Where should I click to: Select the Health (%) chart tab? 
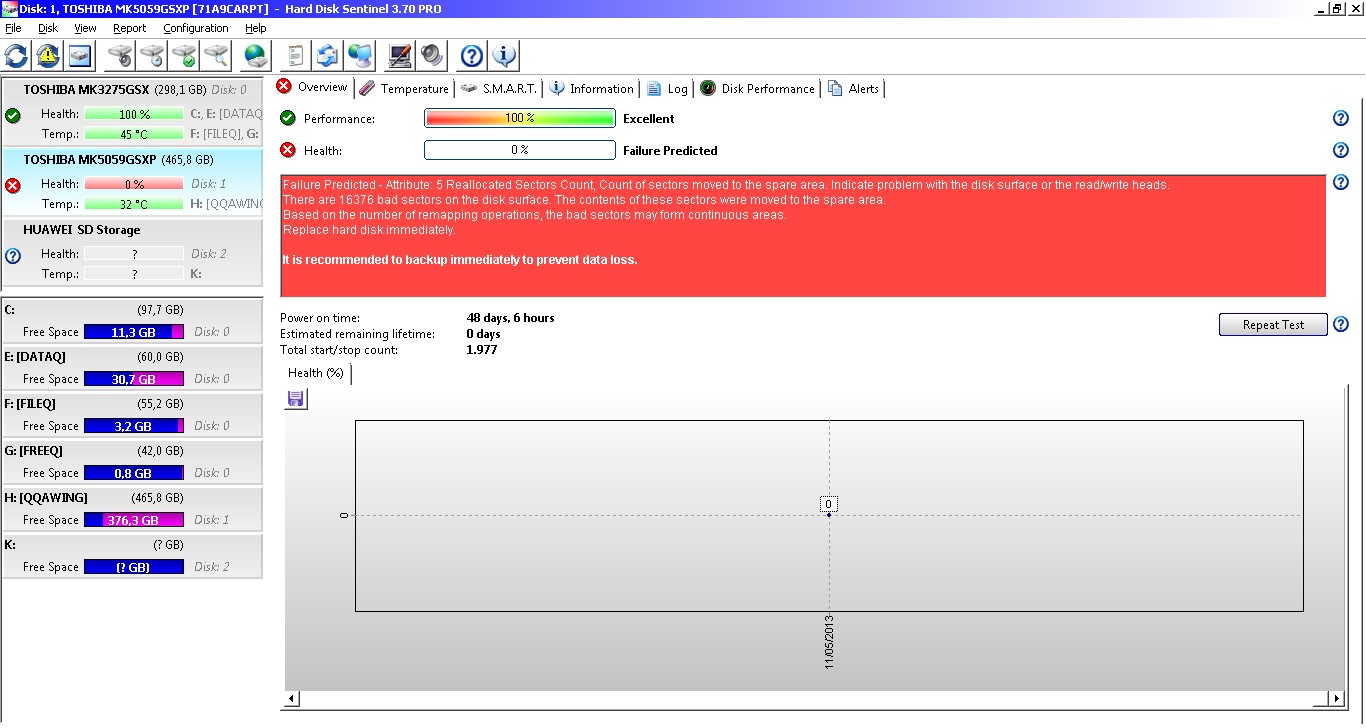click(316, 373)
